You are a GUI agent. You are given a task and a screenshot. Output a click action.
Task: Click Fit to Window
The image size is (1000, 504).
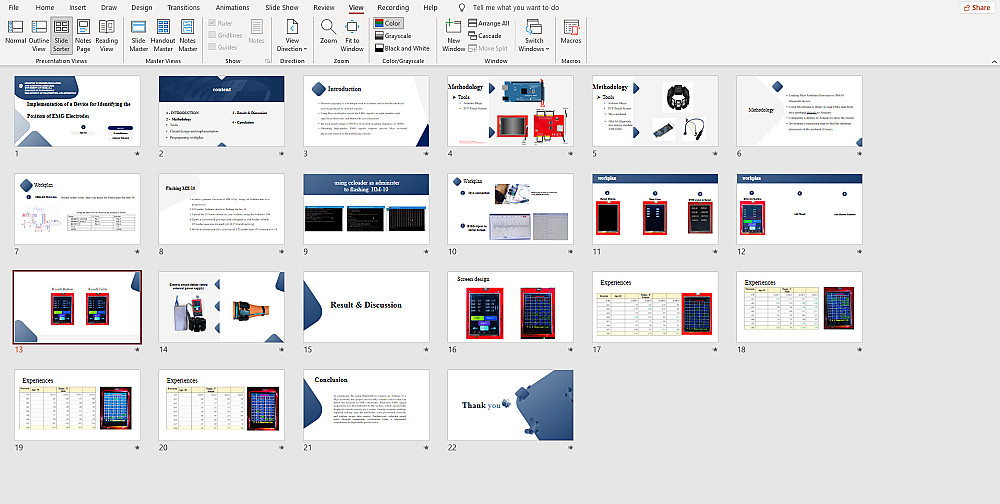352,34
